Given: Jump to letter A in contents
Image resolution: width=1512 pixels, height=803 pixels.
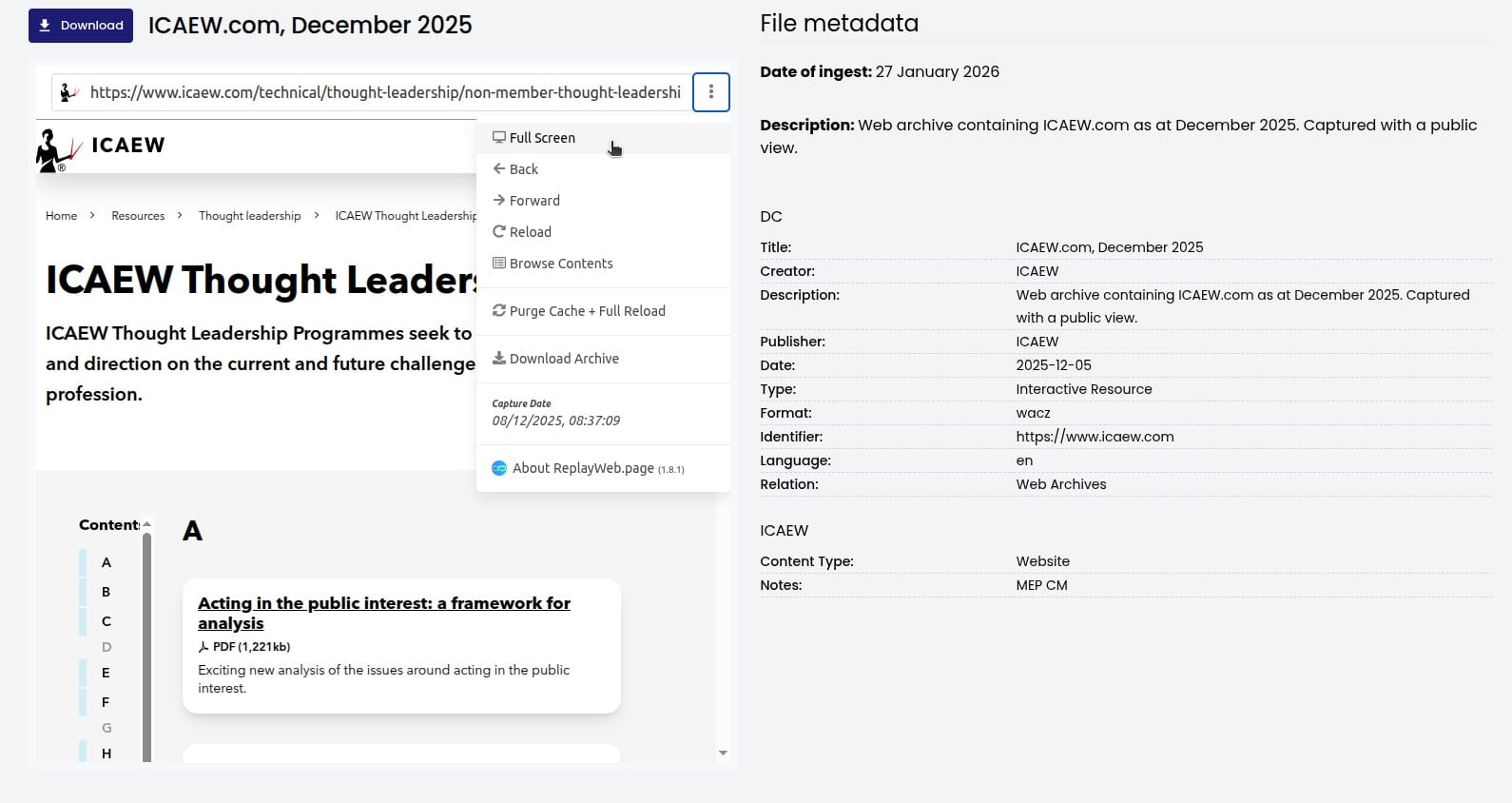Looking at the screenshot, I should pos(106,562).
